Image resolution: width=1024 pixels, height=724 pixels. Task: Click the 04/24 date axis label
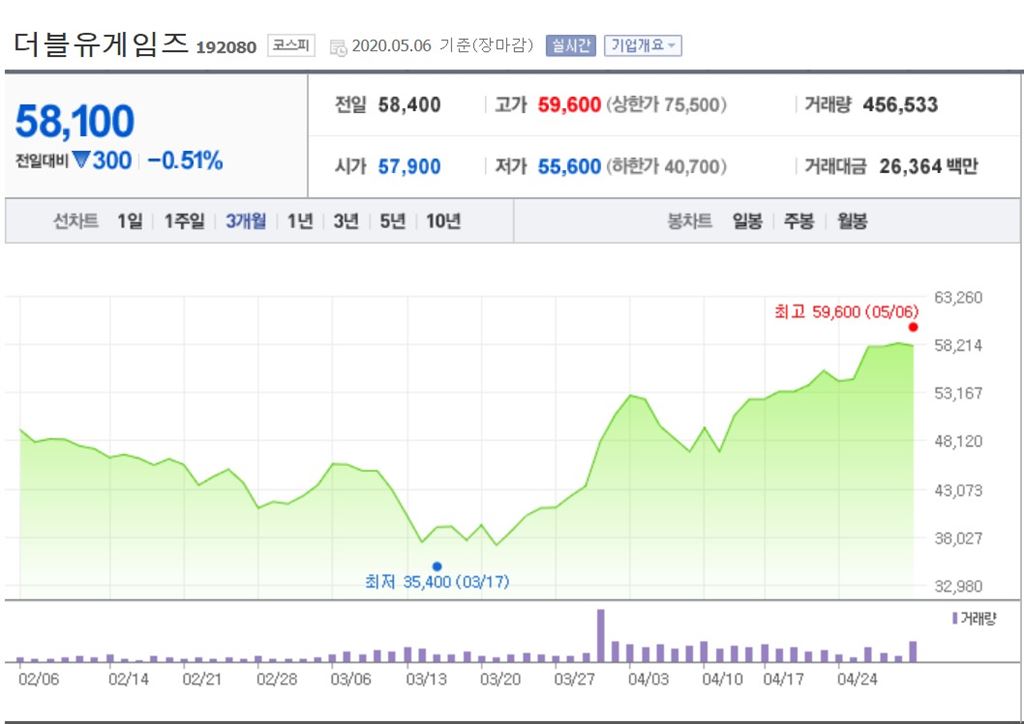[857, 679]
